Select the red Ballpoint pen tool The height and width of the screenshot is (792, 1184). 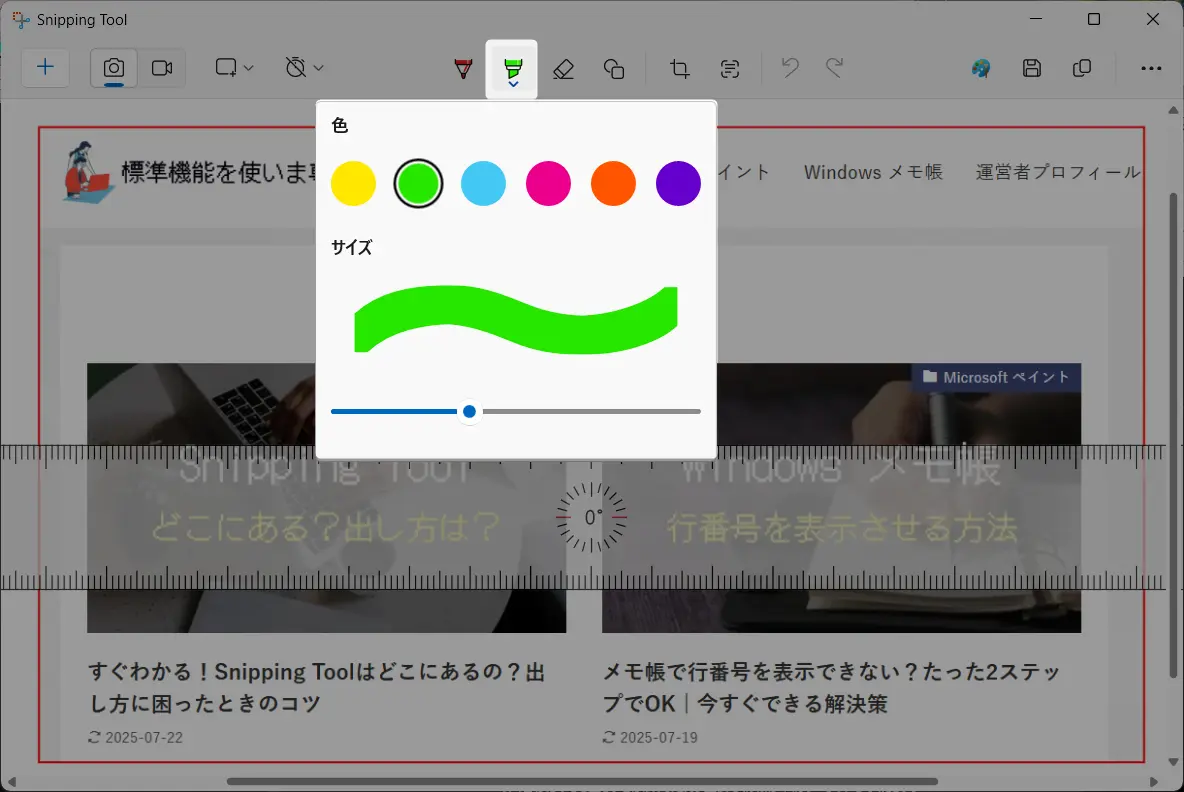pos(463,69)
